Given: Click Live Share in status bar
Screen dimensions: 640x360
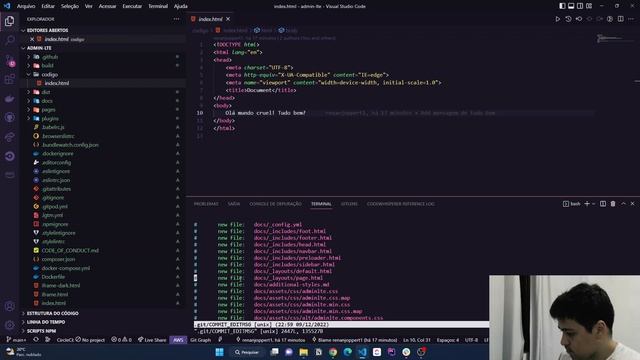Looking at the screenshot, I should [x=152, y=340].
